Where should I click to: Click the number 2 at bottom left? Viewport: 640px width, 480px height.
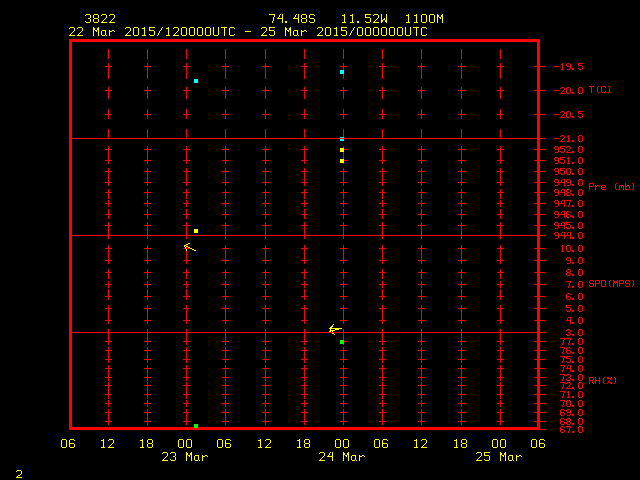coord(18,472)
